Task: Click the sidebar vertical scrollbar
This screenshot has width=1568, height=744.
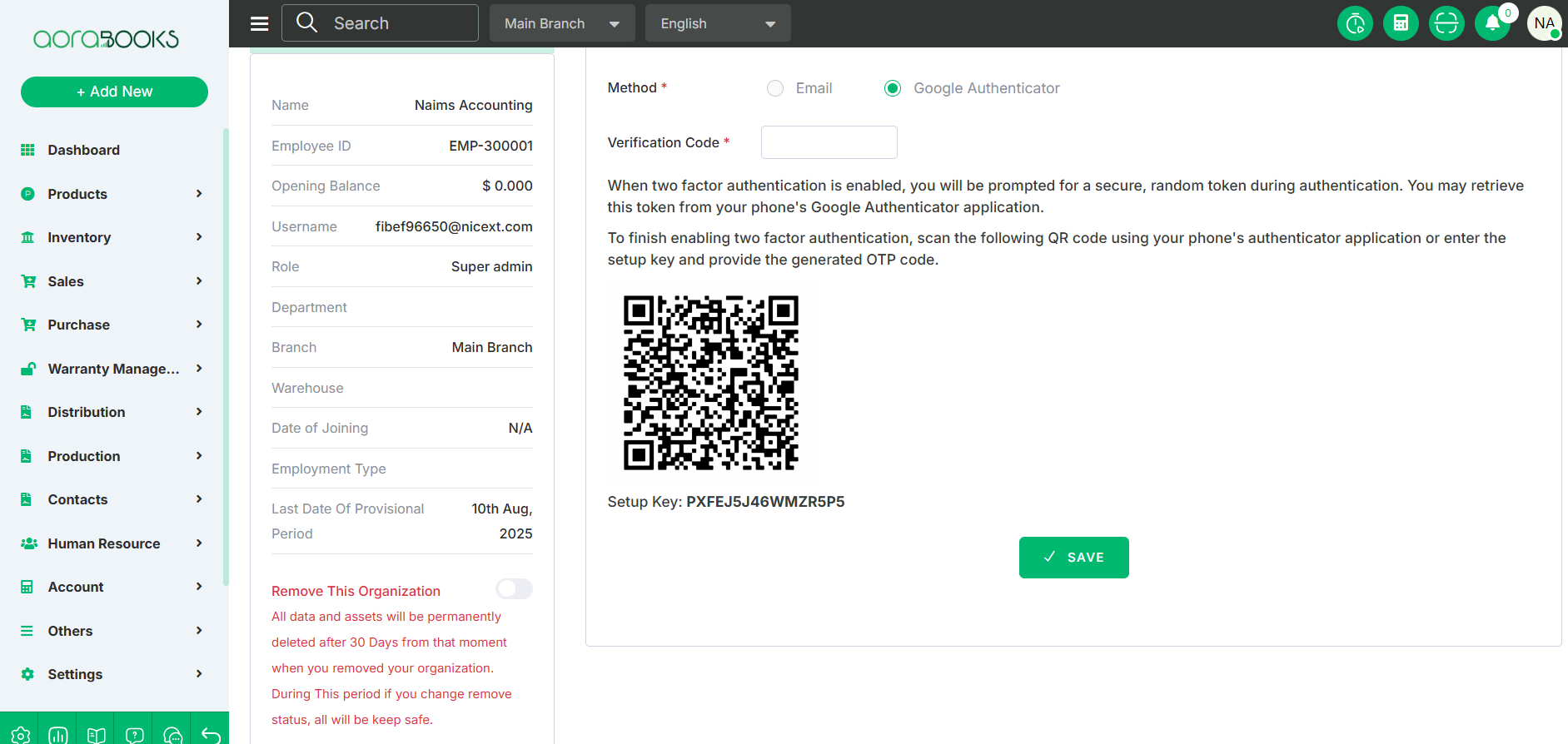Action: pos(226,356)
